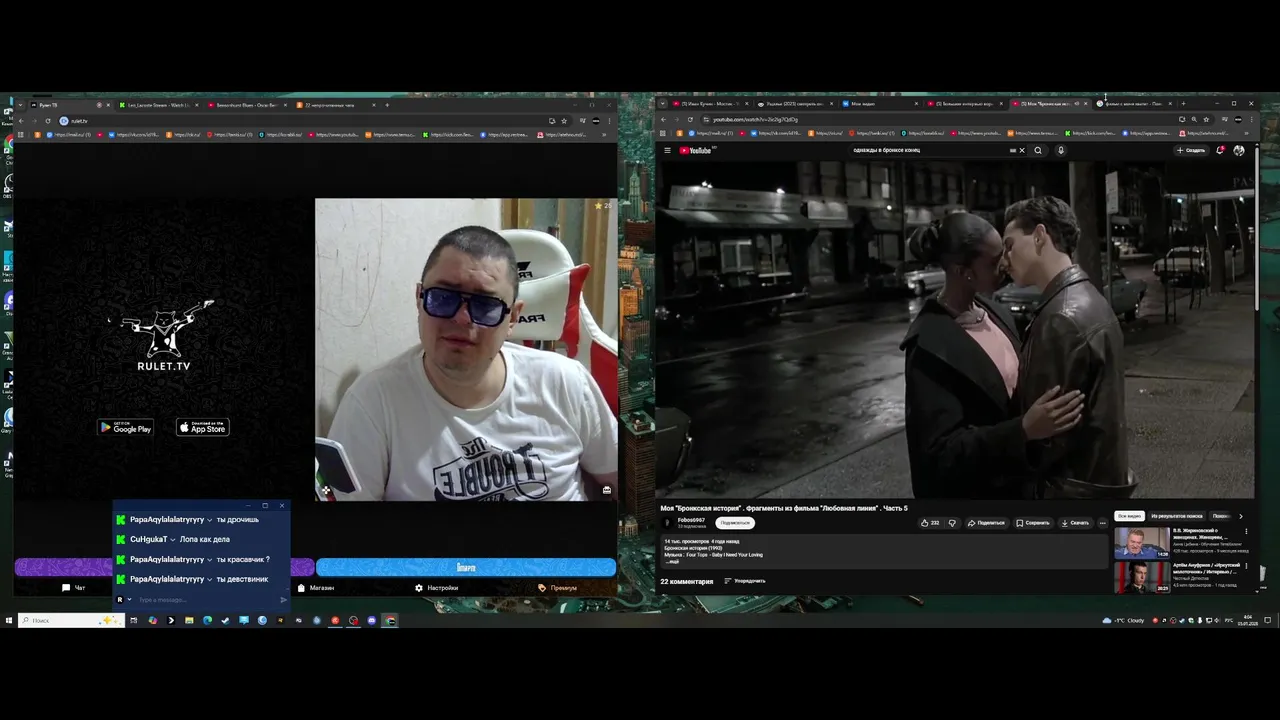Viewport: 1280px width, 720px height.
Task: Open the Windows Start menu
Action: pyautogui.click(x=8, y=620)
